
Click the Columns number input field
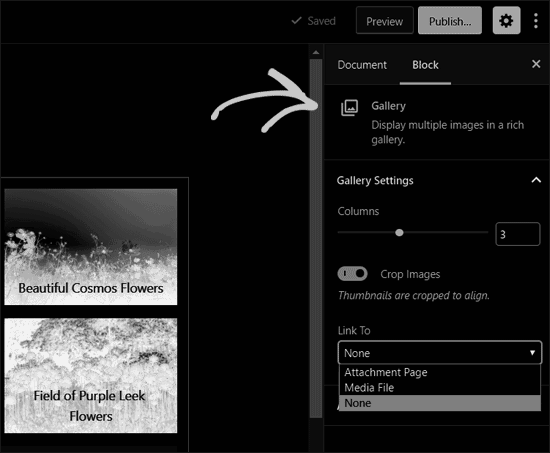(x=518, y=234)
